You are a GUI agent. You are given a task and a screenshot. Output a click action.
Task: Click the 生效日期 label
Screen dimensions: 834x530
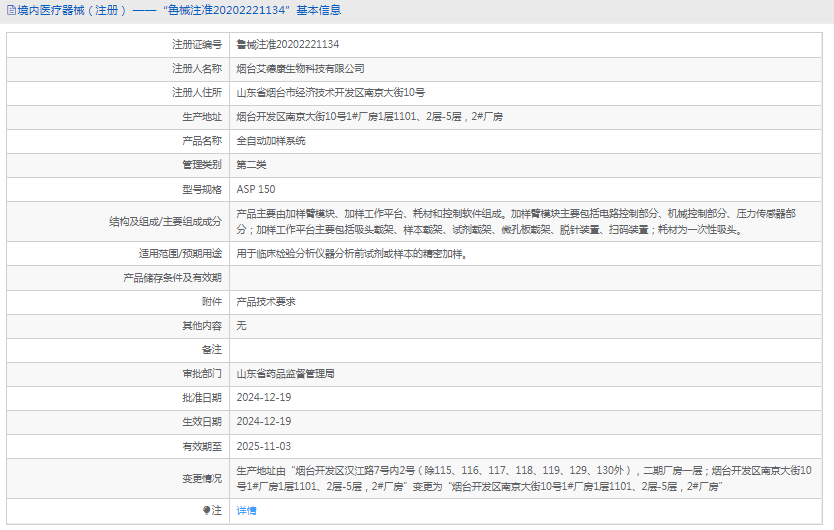point(202,422)
